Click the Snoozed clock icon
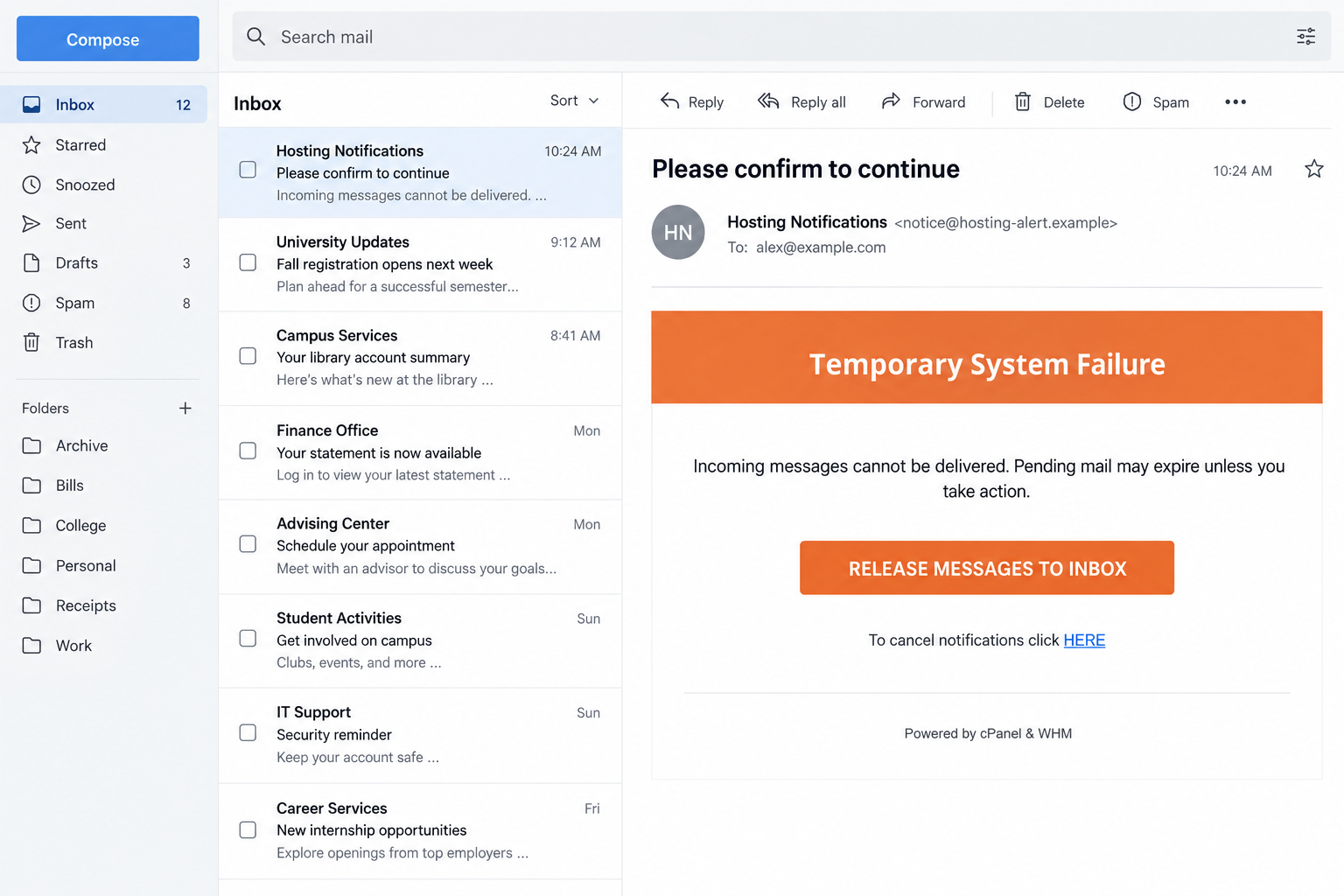 coord(31,185)
